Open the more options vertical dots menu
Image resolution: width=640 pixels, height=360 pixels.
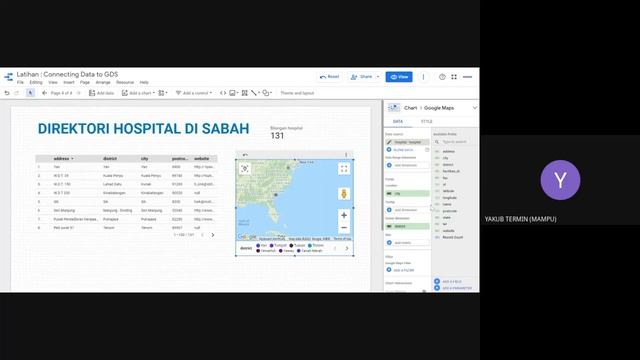coord(423,77)
